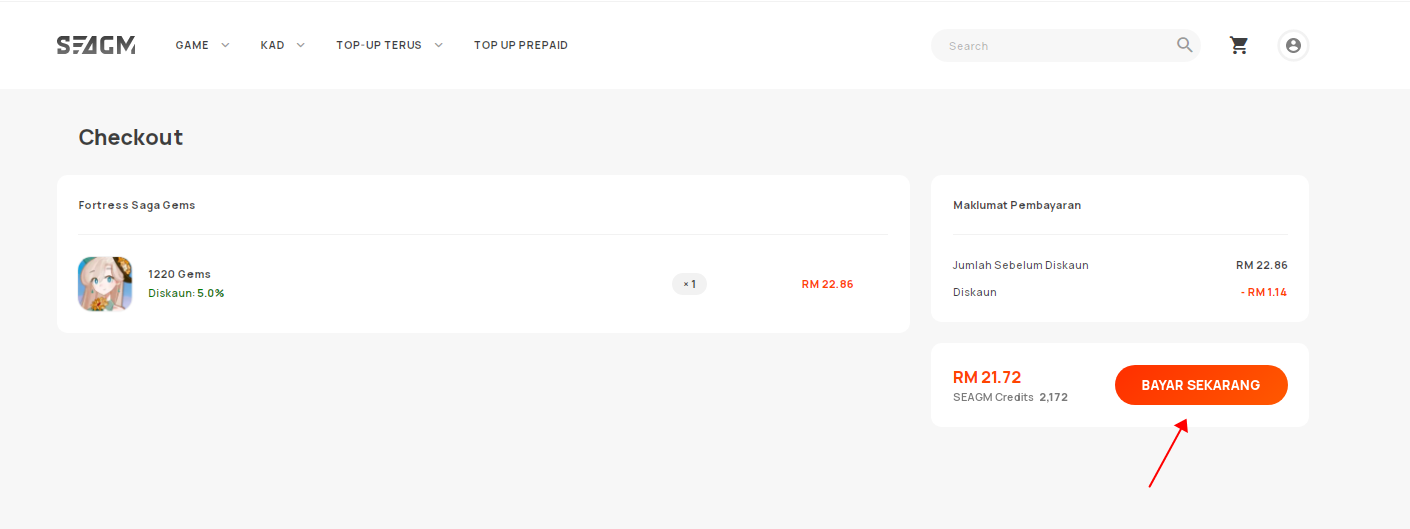Screen dimensions: 1410x529
Task: Open the user account profile icon
Action: (1293, 45)
